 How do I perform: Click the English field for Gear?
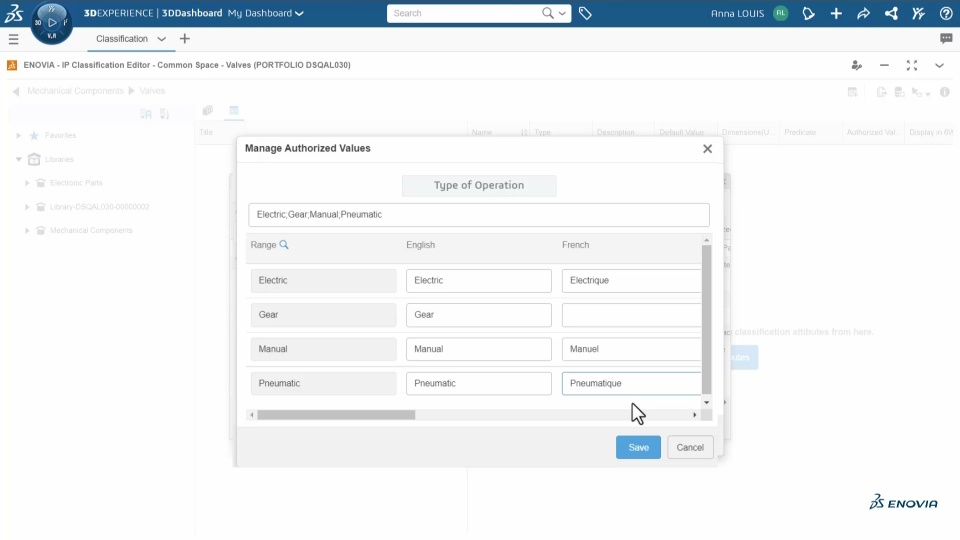[479, 315]
